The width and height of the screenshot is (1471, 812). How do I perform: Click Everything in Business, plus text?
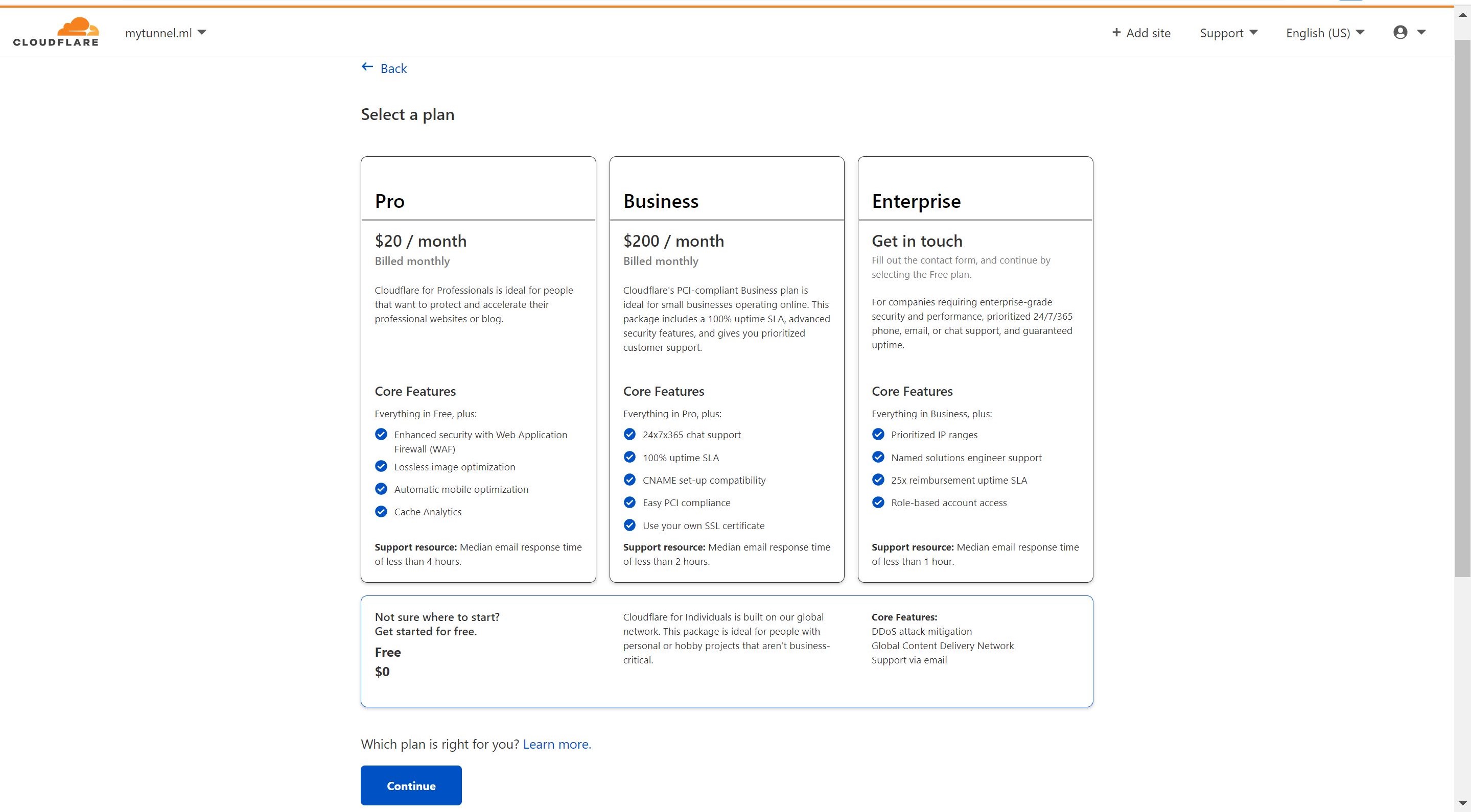[x=931, y=414]
